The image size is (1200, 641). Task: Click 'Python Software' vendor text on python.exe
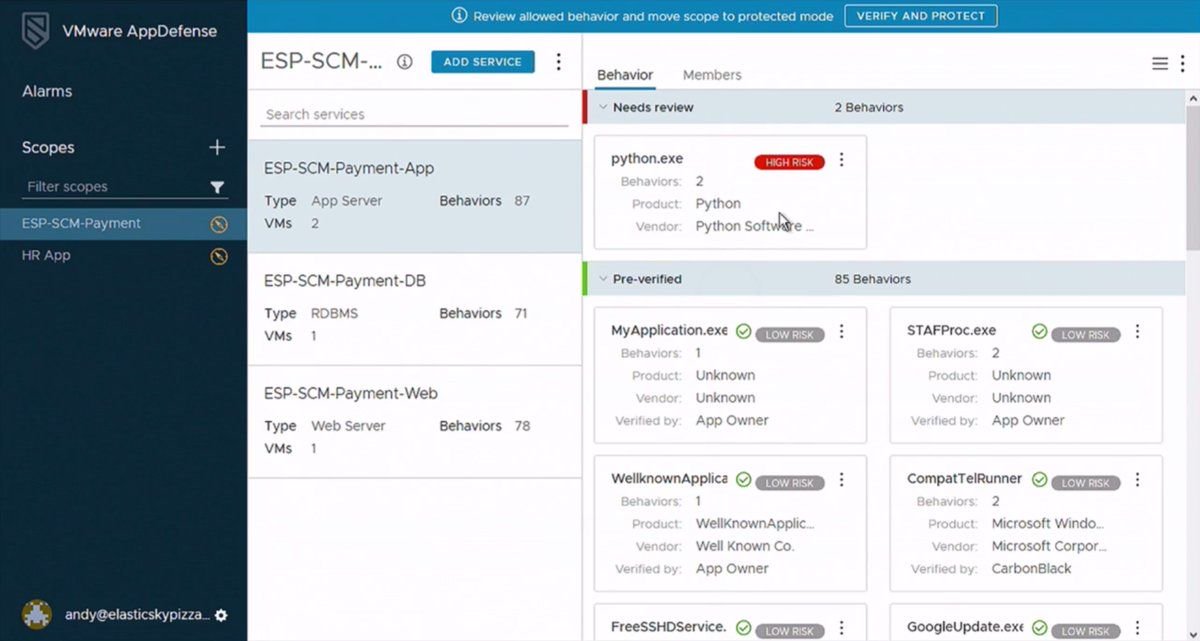click(x=755, y=226)
